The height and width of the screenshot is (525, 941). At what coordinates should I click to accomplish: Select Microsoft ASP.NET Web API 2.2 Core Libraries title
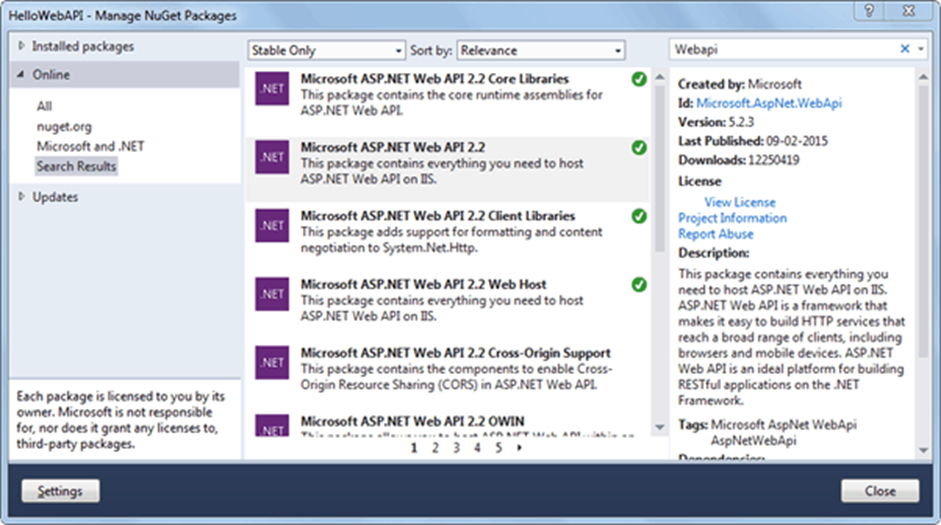click(x=434, y=79)
